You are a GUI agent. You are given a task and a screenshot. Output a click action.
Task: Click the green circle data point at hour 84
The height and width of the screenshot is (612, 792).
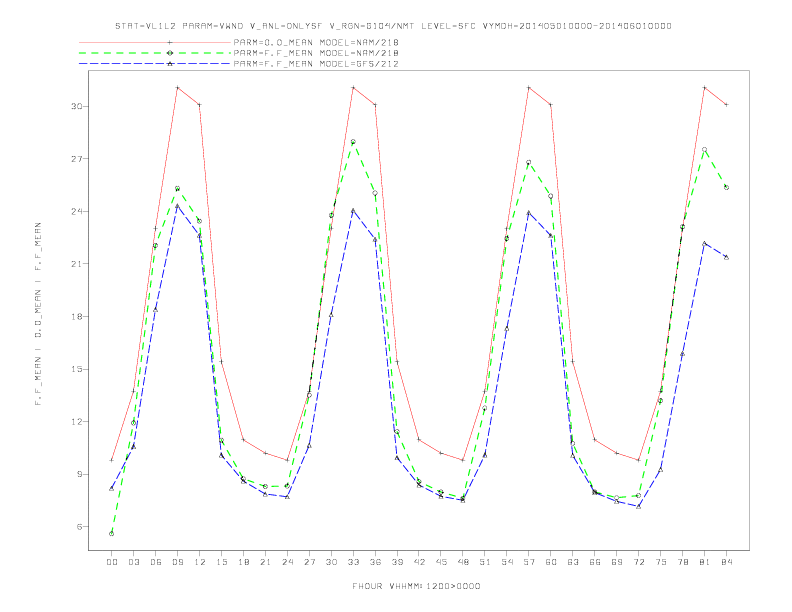(726, 187)
